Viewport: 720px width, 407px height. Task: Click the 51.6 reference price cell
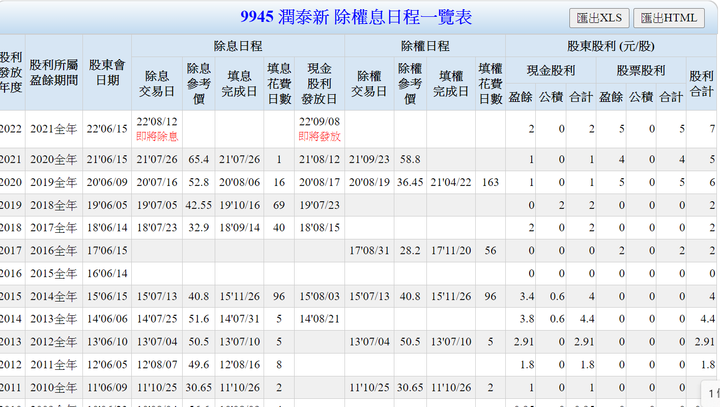198,319
